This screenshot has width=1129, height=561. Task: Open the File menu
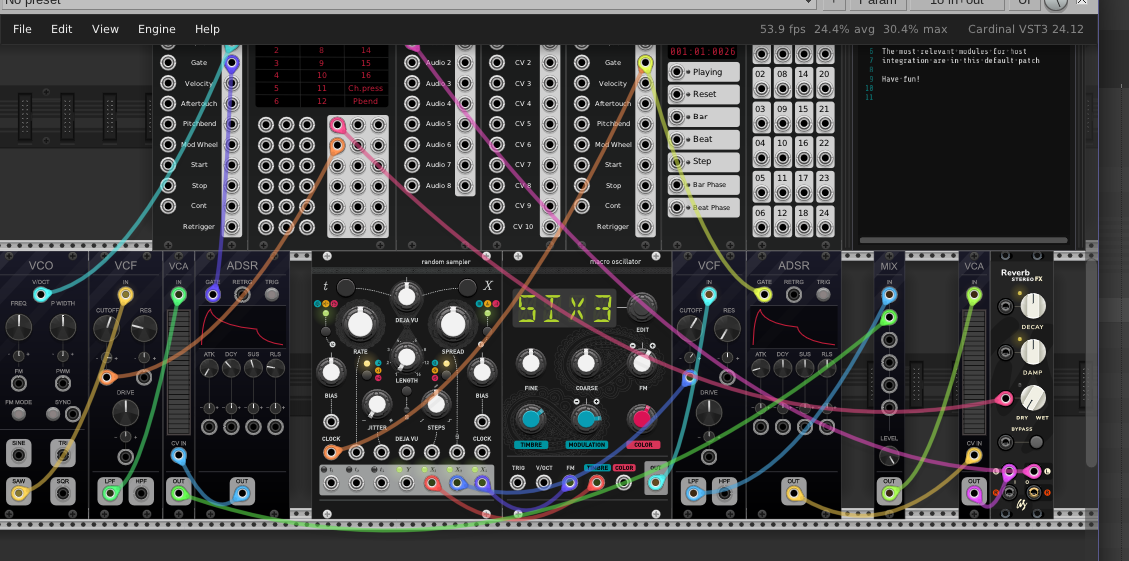[22, 29]
